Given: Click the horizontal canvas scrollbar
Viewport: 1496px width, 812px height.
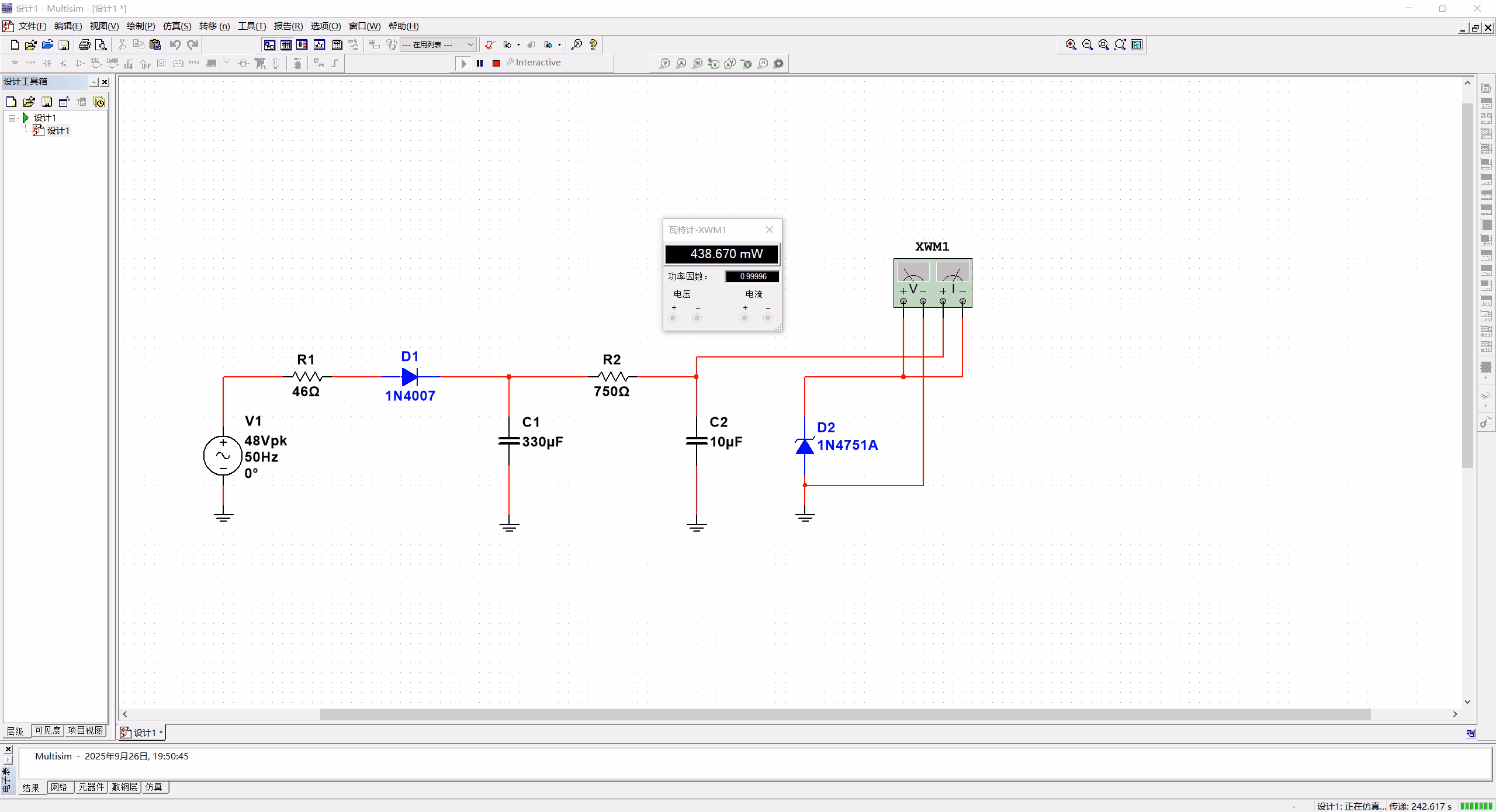Looking at the screenshot, I should [844, 714].
